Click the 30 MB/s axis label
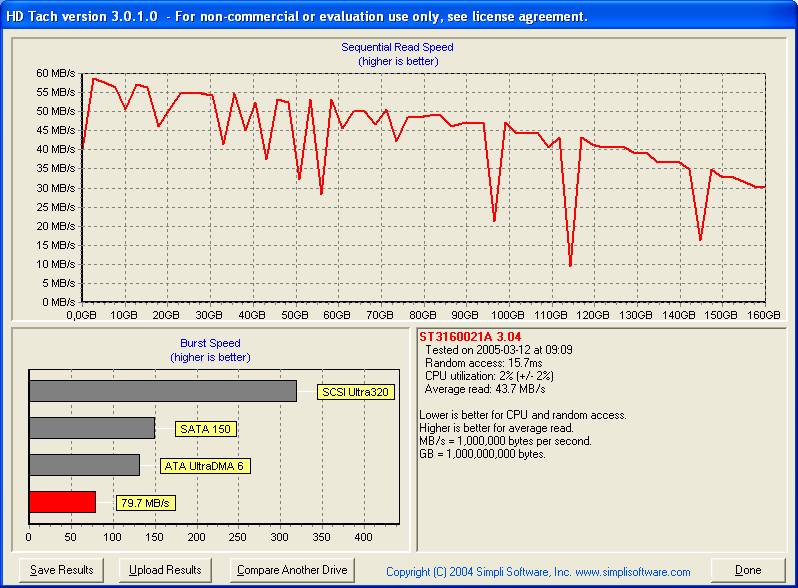 55,188
